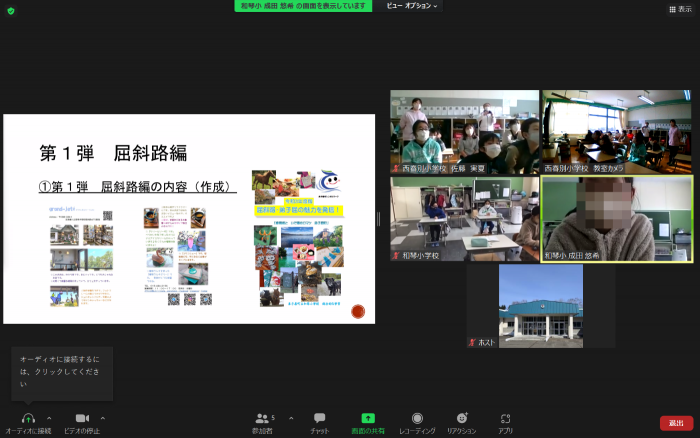
Task: Click the green encryption shield icon
Action: click(x=11, y=10)
